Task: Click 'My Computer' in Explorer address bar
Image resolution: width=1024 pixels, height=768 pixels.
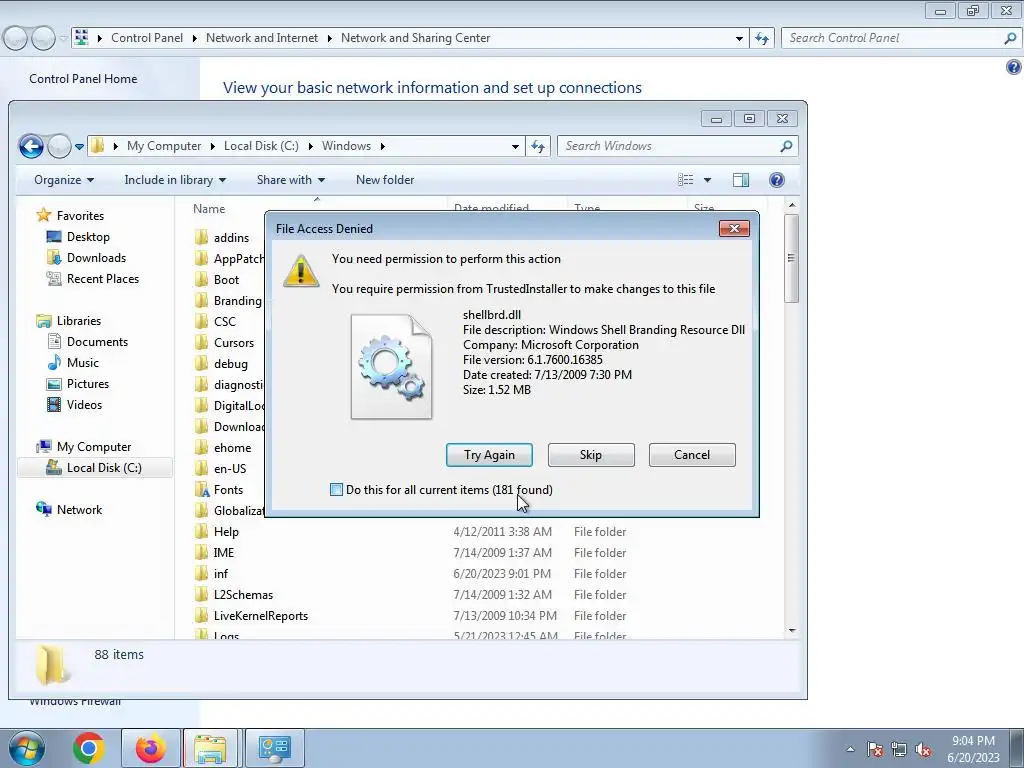Action: [x=164, y=146]
